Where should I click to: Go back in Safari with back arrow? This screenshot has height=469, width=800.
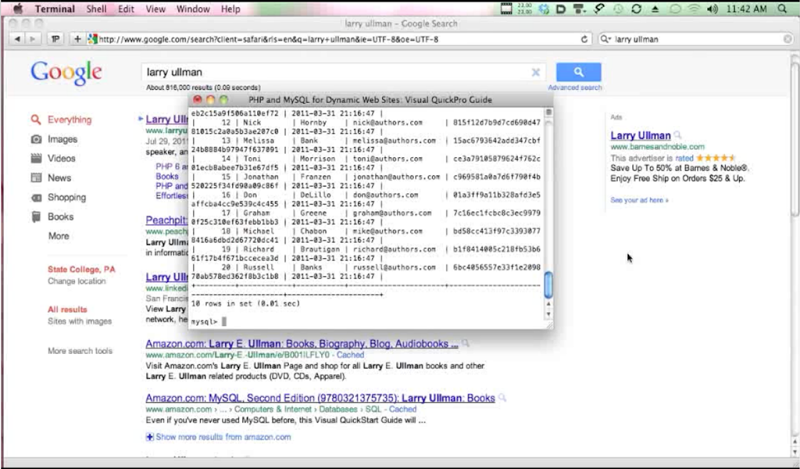17,39
